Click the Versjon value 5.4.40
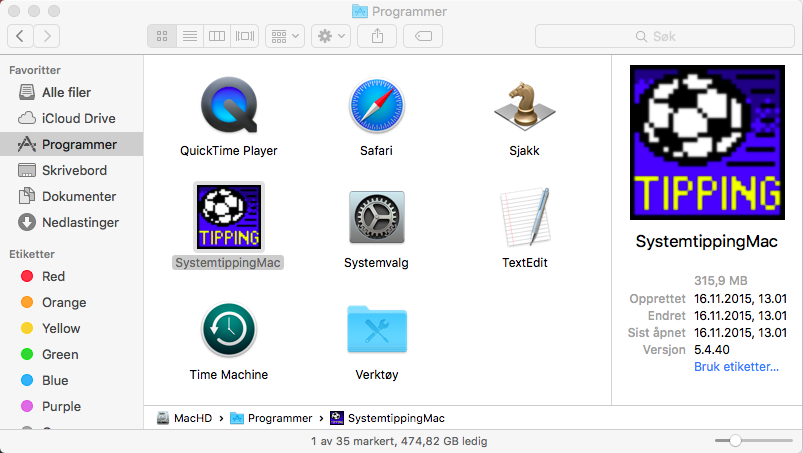 click(712, 350)
